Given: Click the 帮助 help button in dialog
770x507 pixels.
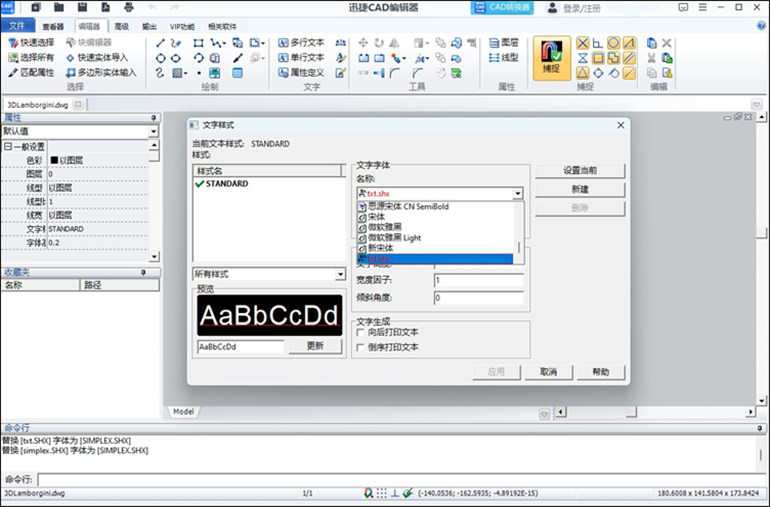Looking at the screenshot, I should click(x=601, y=372).
